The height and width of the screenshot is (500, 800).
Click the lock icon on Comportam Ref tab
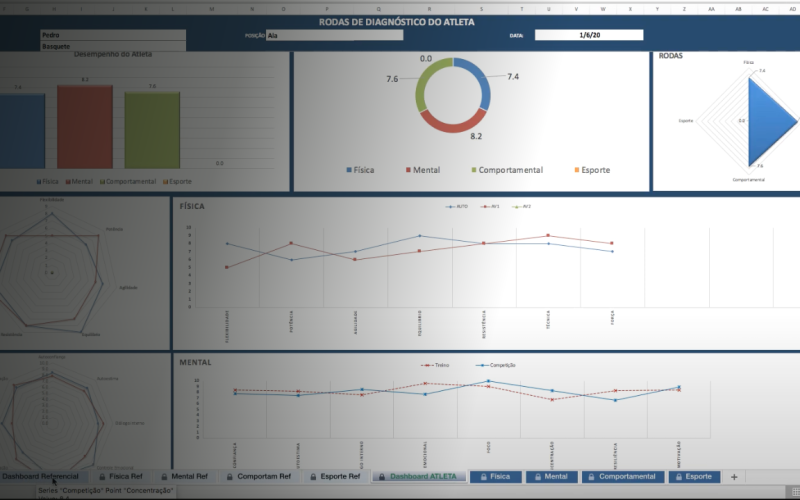(x=229, y=477)
